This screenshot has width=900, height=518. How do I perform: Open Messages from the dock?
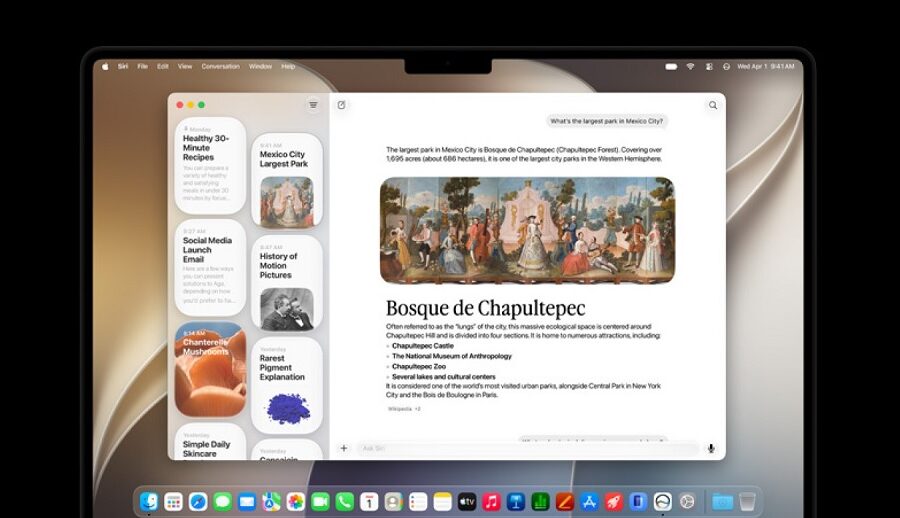(222, 502)
